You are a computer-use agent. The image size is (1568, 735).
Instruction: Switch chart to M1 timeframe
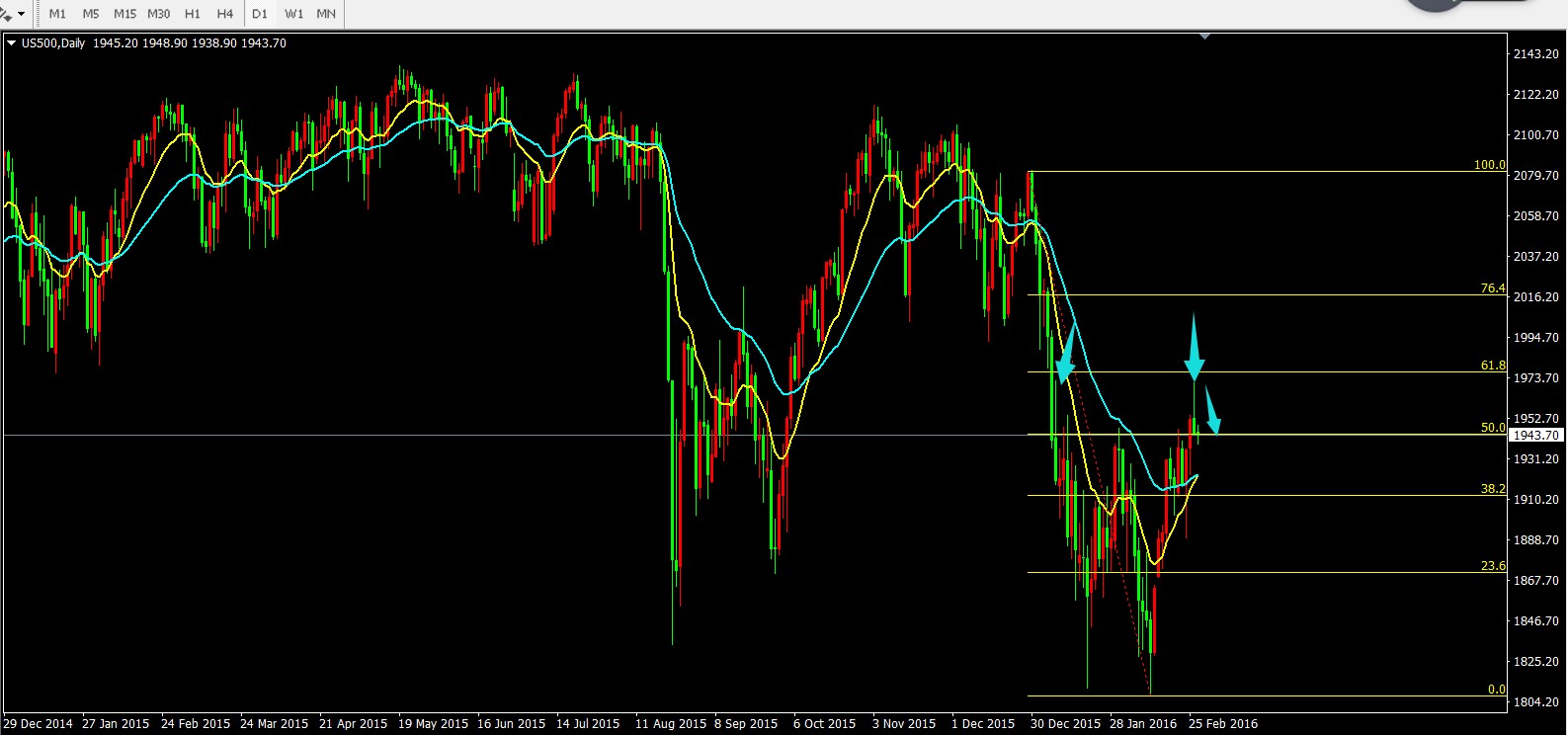point(57,14)
